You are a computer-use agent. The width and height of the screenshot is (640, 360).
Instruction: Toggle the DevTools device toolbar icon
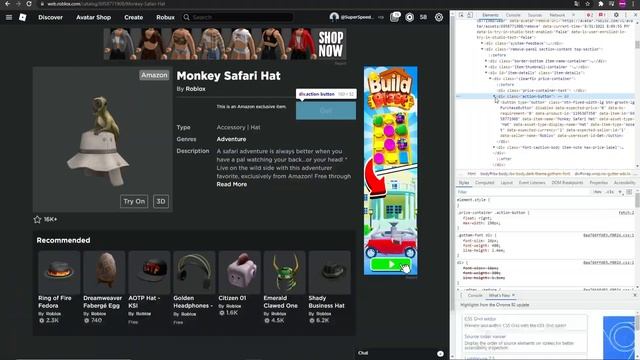point(470,15)
